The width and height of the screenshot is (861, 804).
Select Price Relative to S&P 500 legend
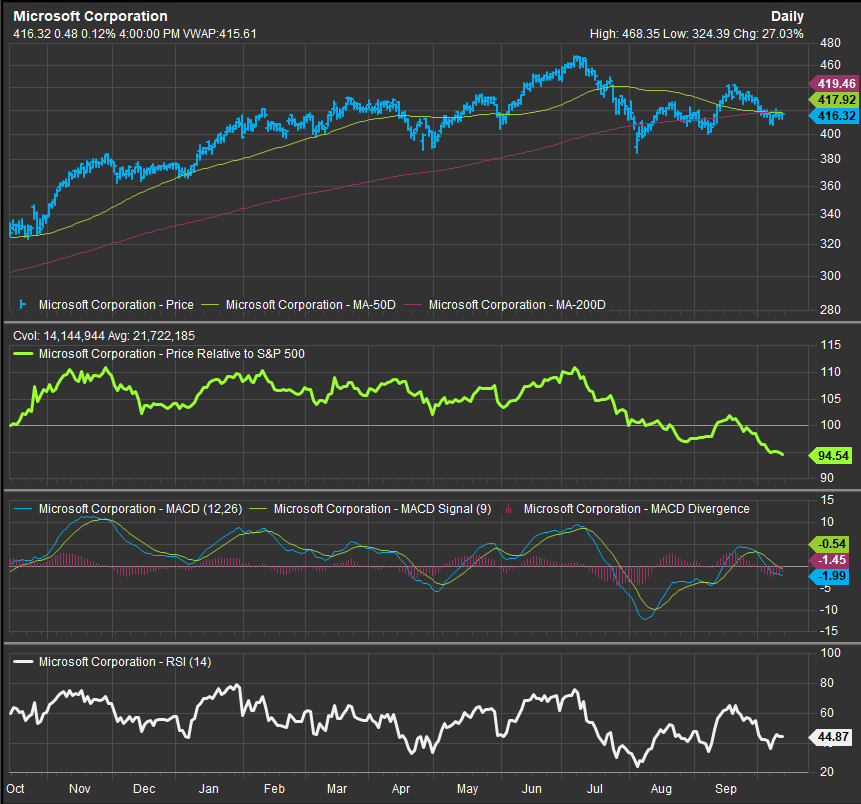coord(171,354)
